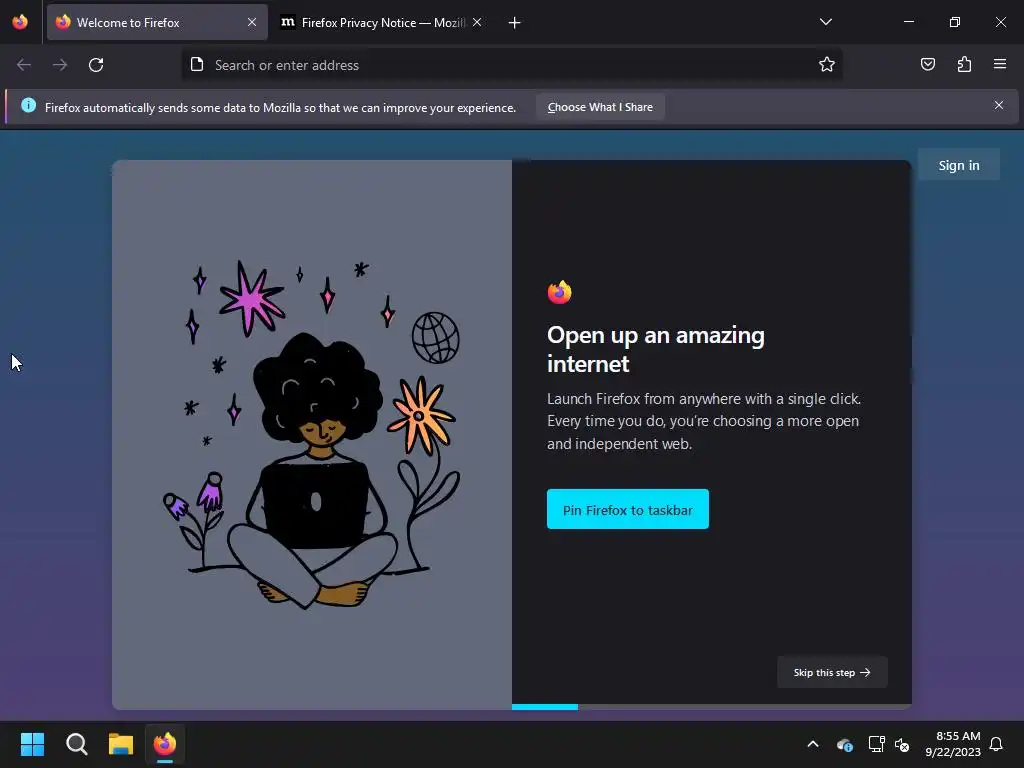Open File Explorer from taskbar
The image size is (1024, 768).
(121, 744)
